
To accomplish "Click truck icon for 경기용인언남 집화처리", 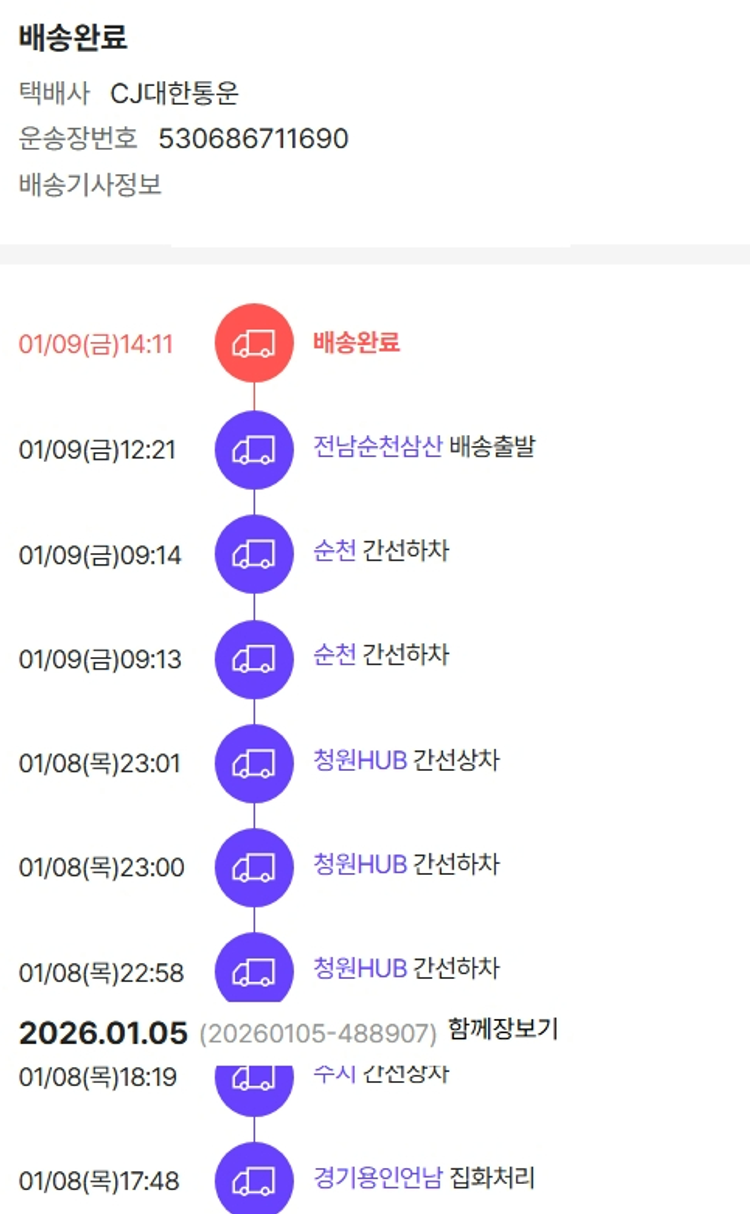I will click(254, 1181).
